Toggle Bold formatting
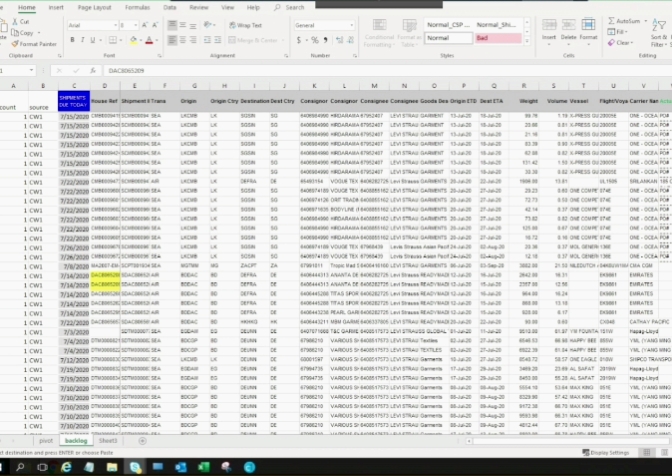The height and width of the screenshot is (476, 672). [74, 40]
